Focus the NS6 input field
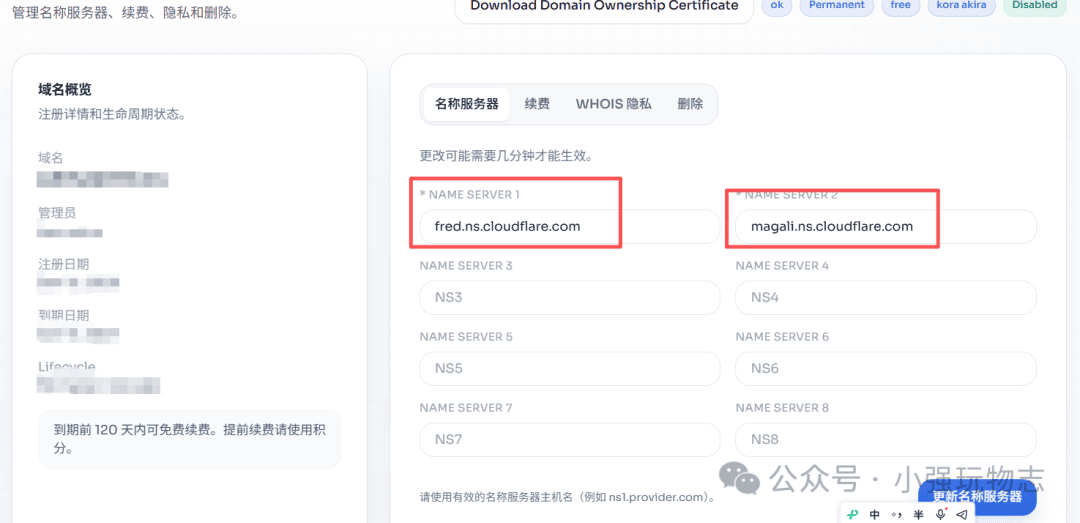Screen dimensions: 1080x523 [x=886, y=369]
